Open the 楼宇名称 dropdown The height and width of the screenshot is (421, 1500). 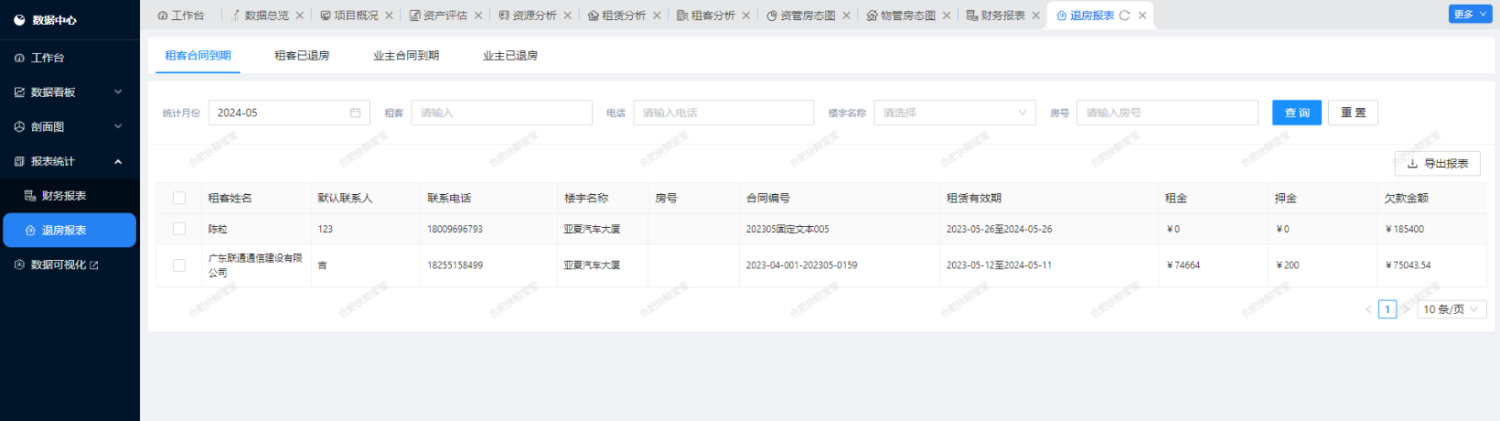coord(954,113)
